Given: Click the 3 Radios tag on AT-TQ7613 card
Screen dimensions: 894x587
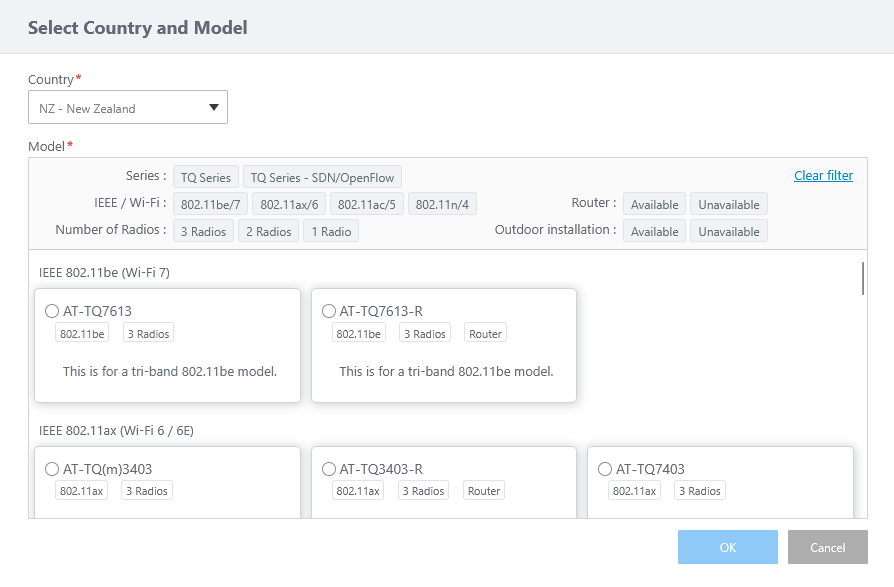Looking at the screenshot, I should pyautogui.click(x=148, y=333).
